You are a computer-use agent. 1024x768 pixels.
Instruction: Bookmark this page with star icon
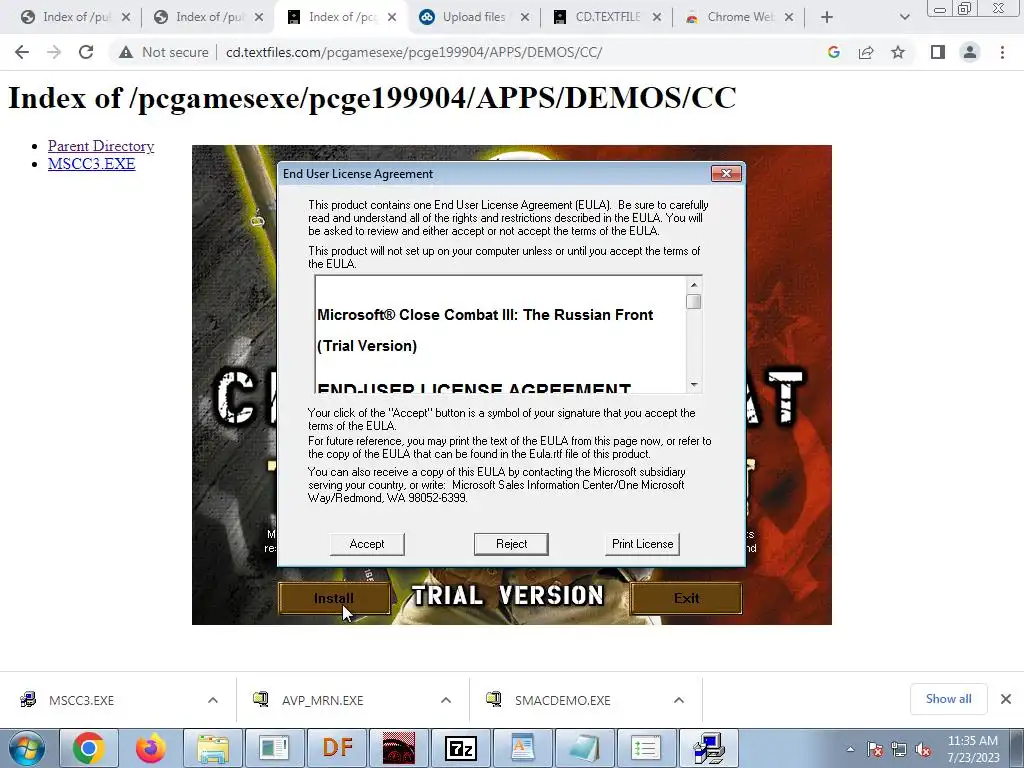coord(898,52)
